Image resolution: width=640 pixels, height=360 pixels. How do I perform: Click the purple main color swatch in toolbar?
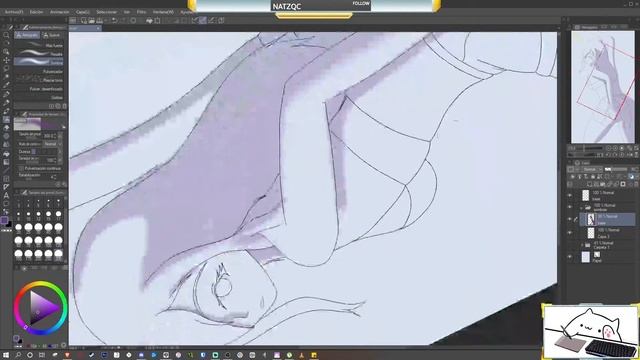coord(4,220)
